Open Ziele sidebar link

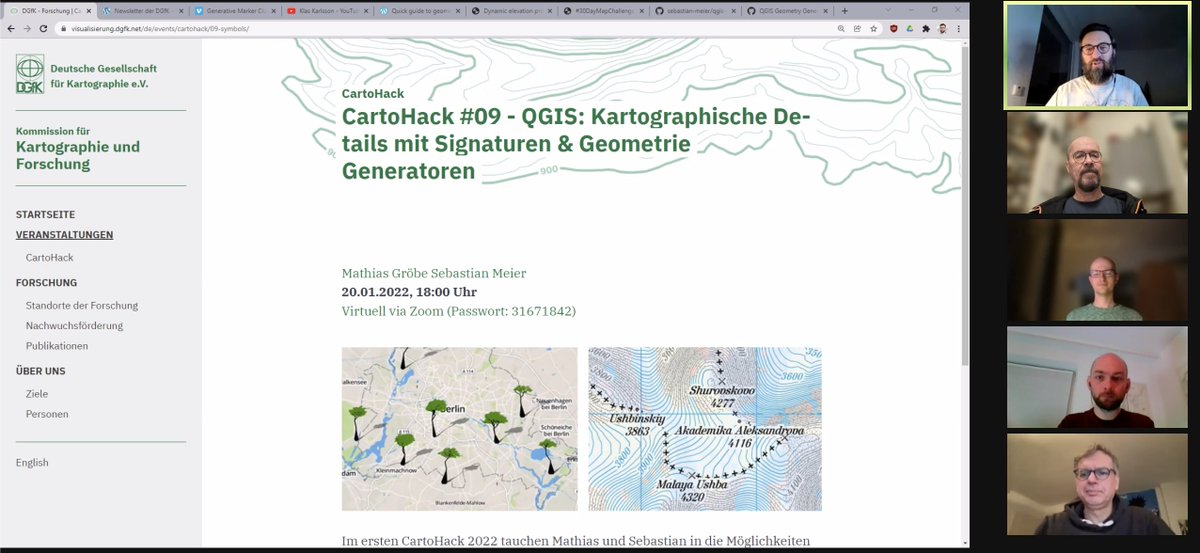click(x=36, y=394)
